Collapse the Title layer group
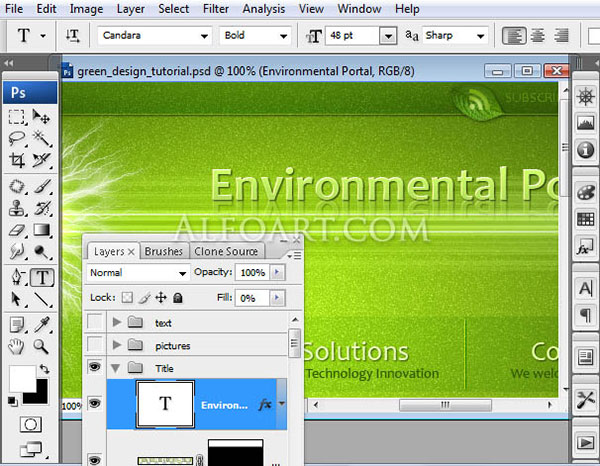The height and width of the screenshot is (466, 600). coord(116,368)
